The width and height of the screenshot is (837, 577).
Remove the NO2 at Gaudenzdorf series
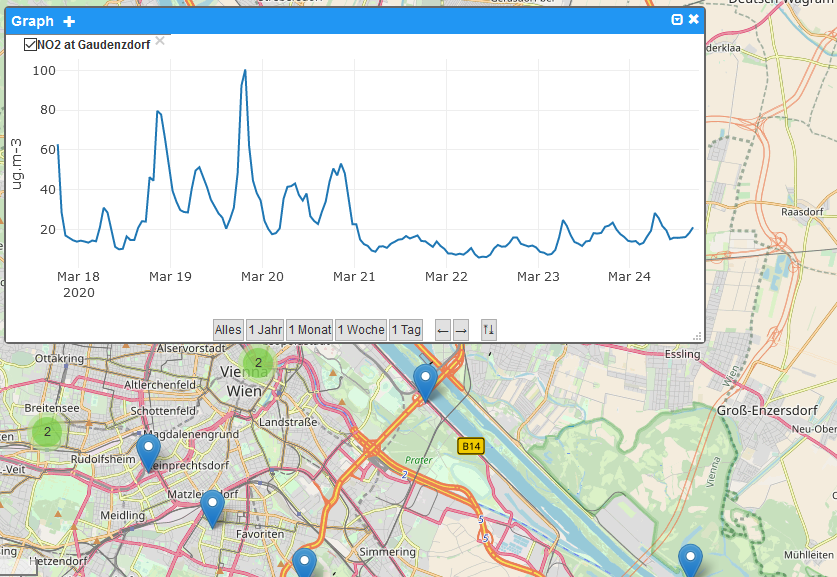(x=160, y=41)
